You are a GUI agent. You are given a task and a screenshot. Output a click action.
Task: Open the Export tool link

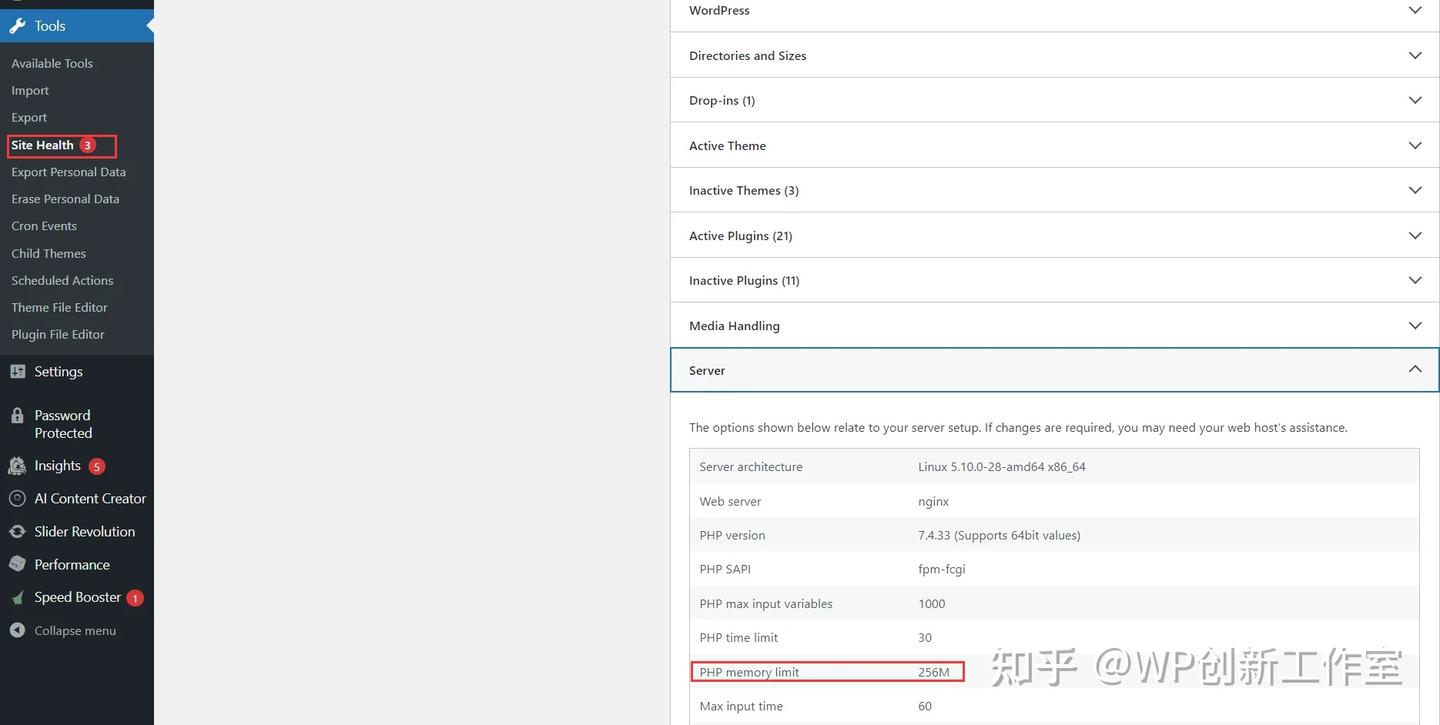point(29,117)
